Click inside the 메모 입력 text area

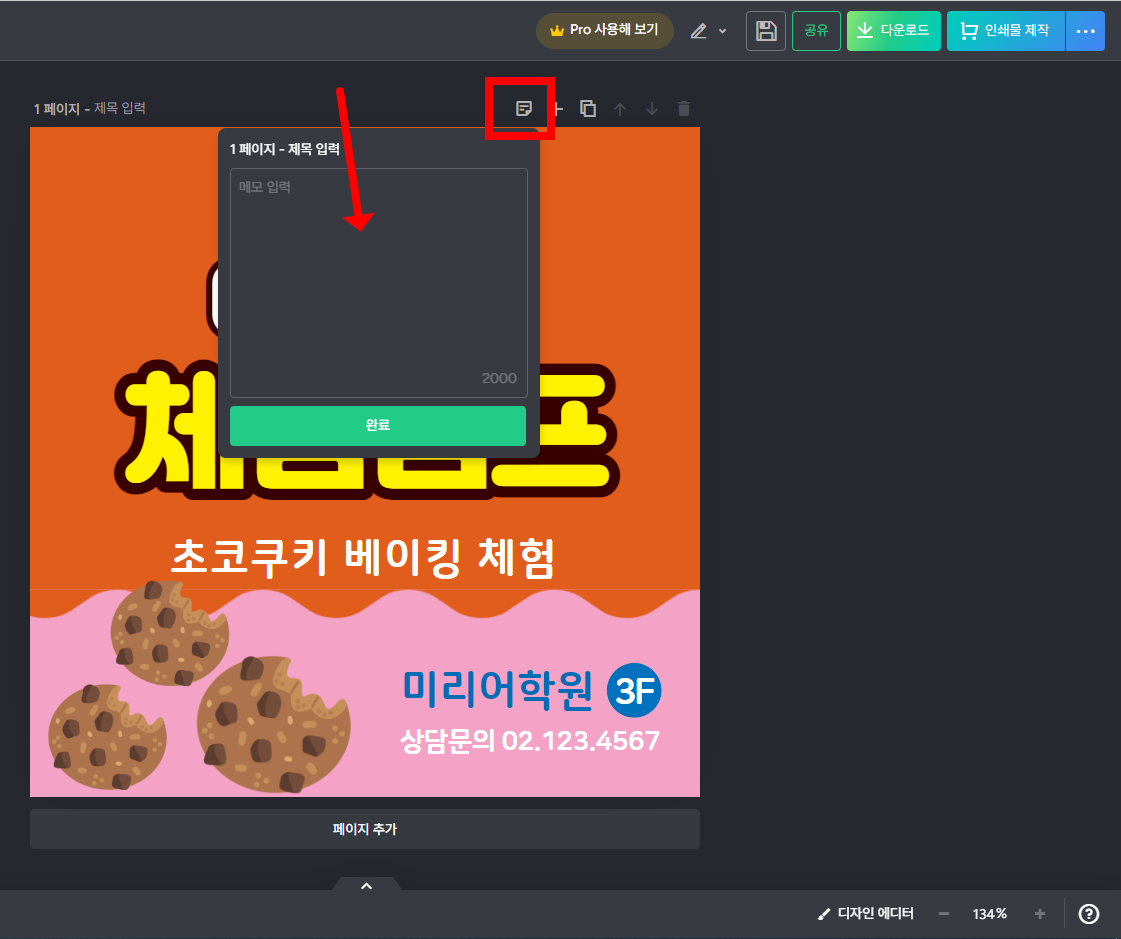378,280
